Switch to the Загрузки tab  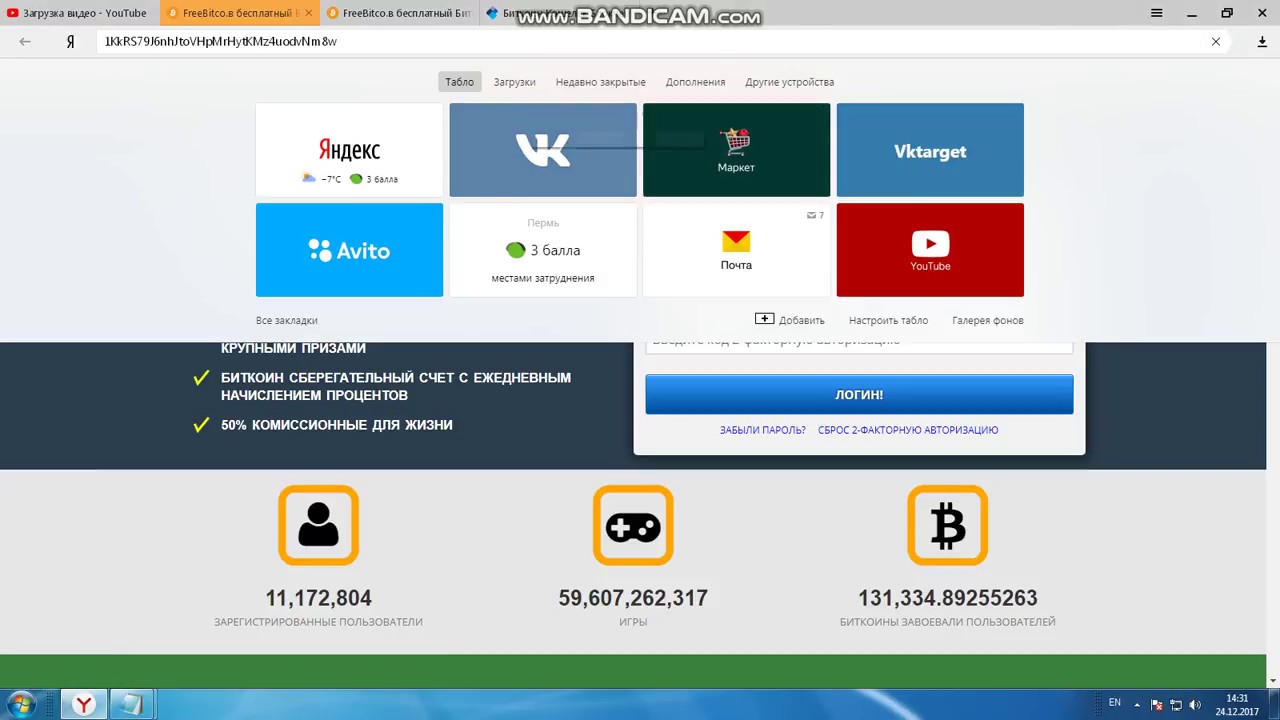tap(514, 82)
